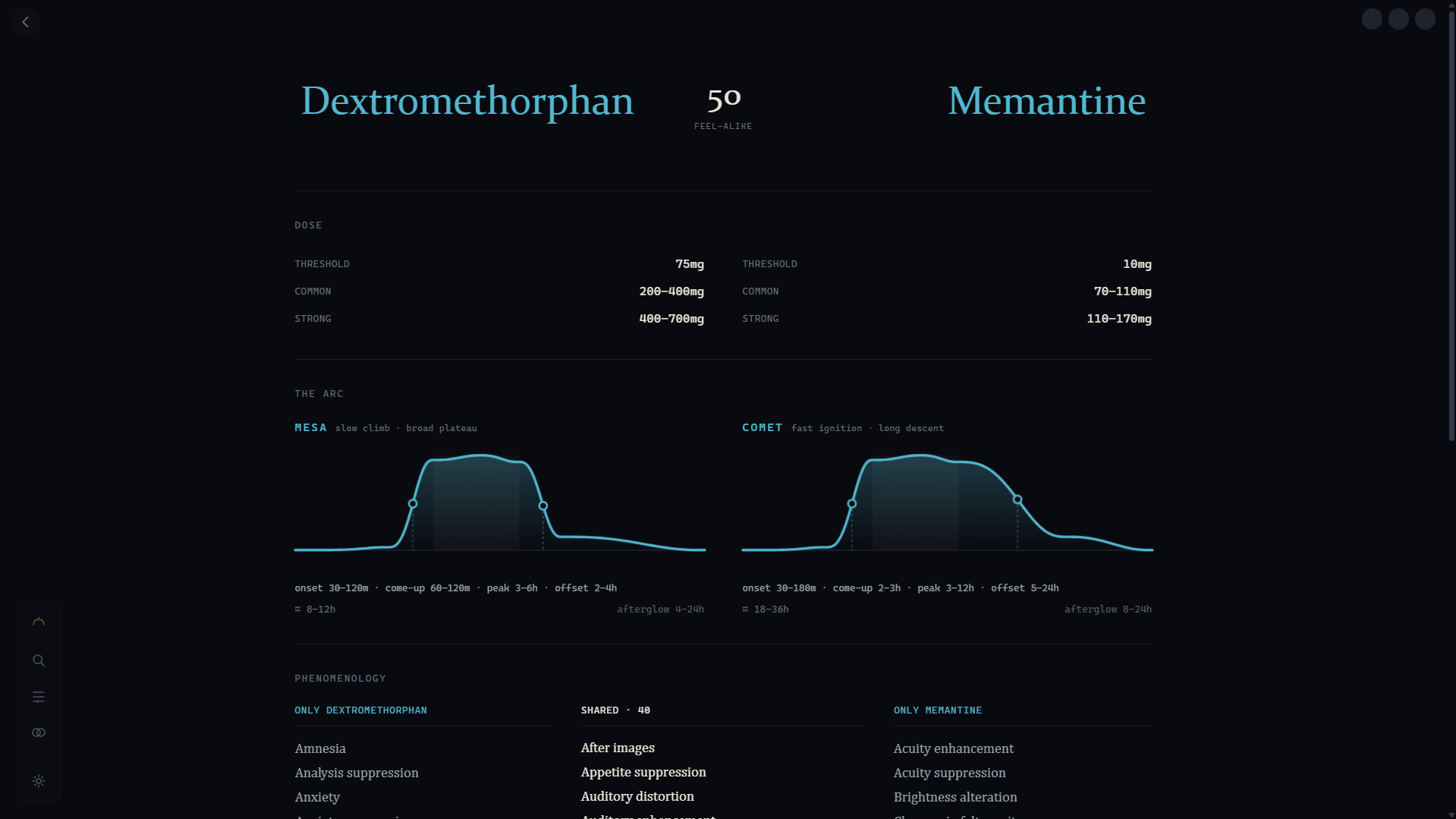Open search from the sidebar magnifier

point(39,660)
